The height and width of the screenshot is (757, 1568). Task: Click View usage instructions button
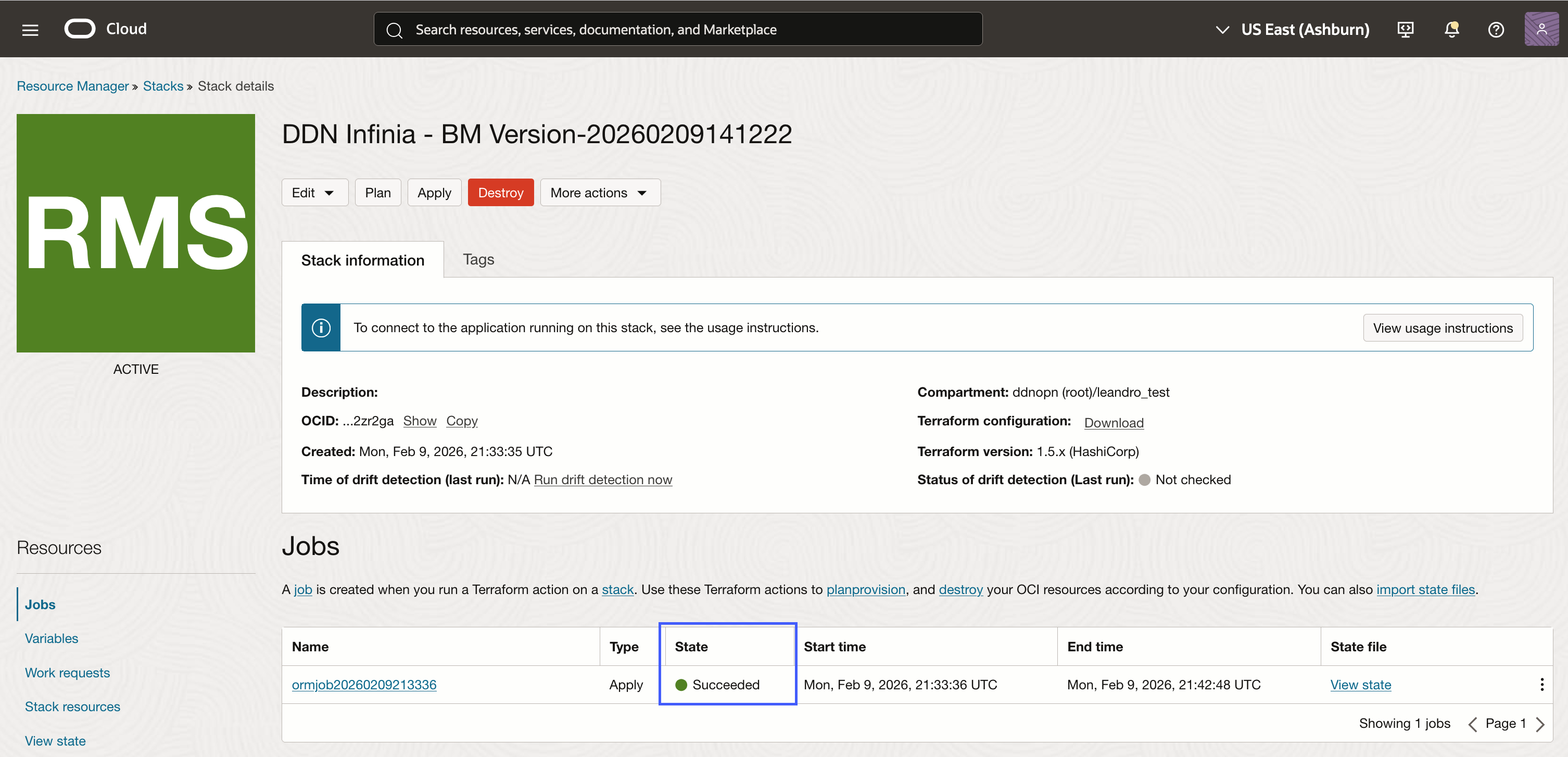[1442, 328]
